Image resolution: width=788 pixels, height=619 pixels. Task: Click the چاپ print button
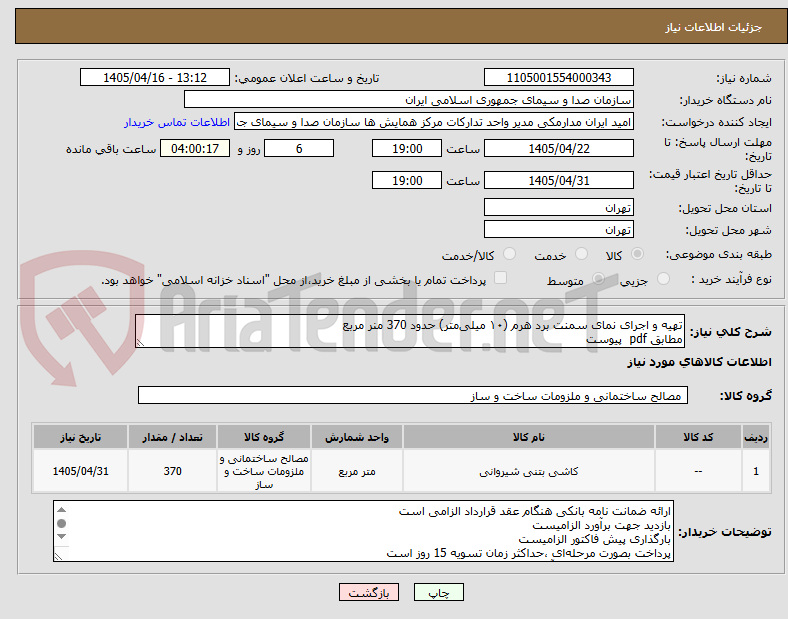coord(439,592)
